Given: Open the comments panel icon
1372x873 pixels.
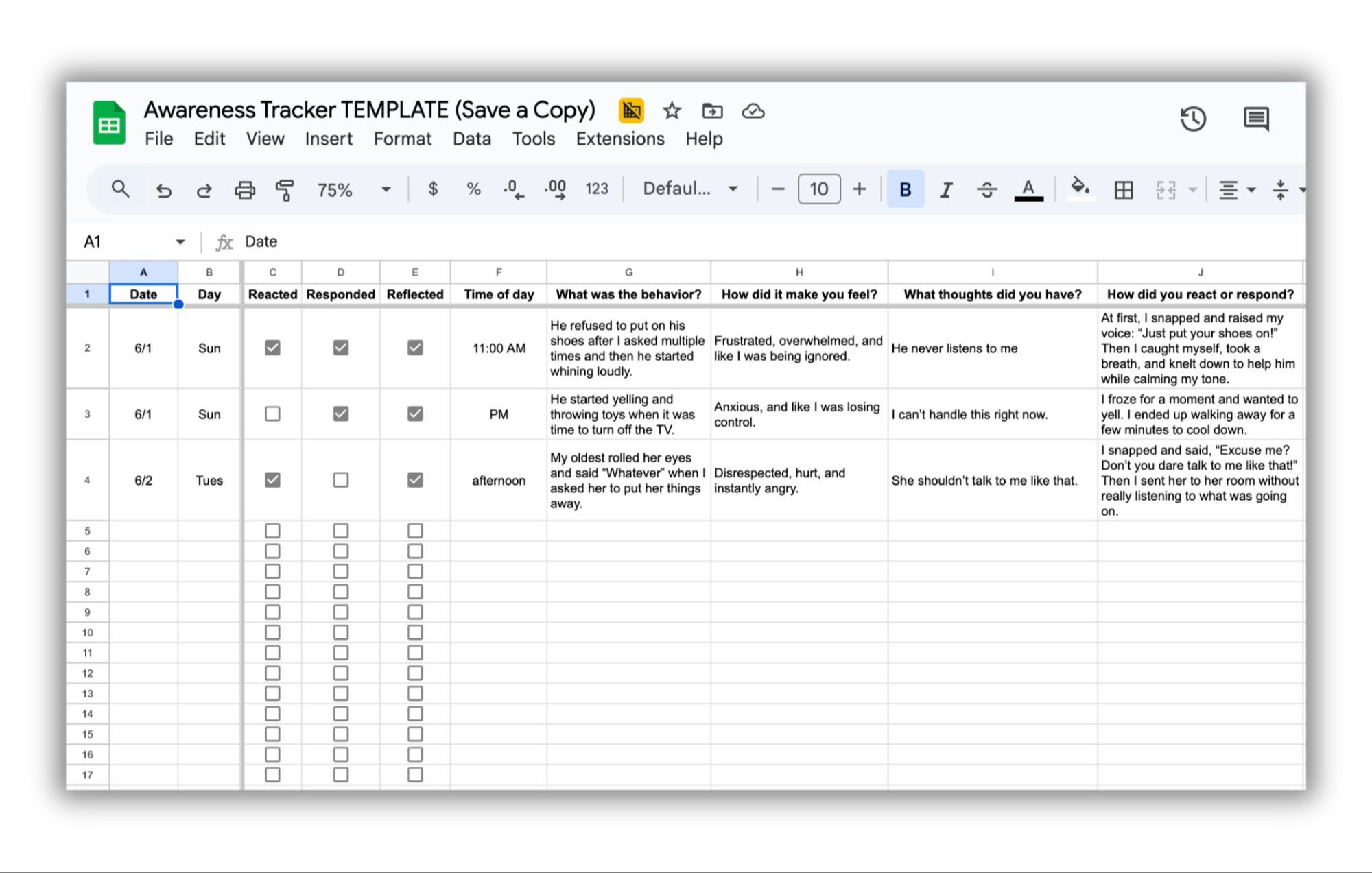Looking at the screenshot, I should (x=1255, y=119).
